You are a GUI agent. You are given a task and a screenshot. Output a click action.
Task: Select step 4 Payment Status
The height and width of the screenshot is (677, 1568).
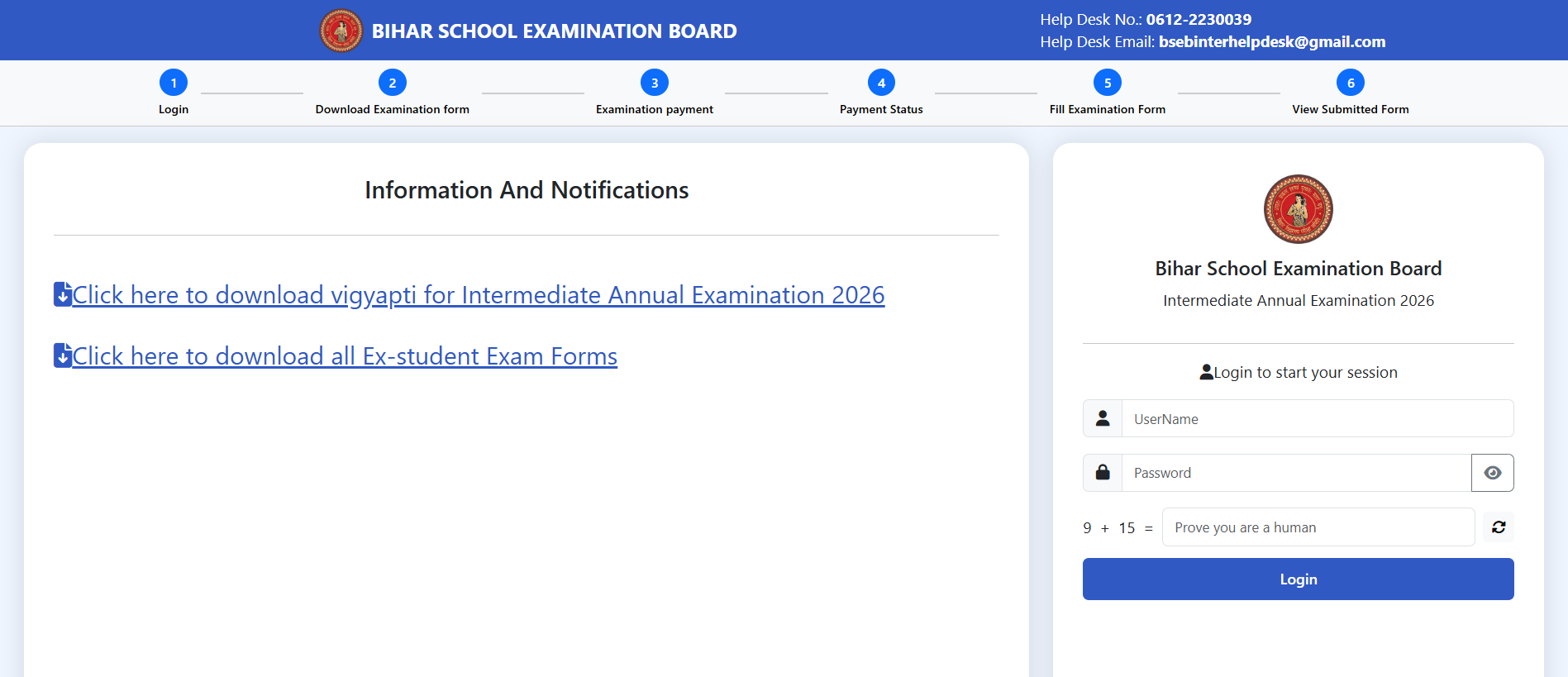coord(881,83)
